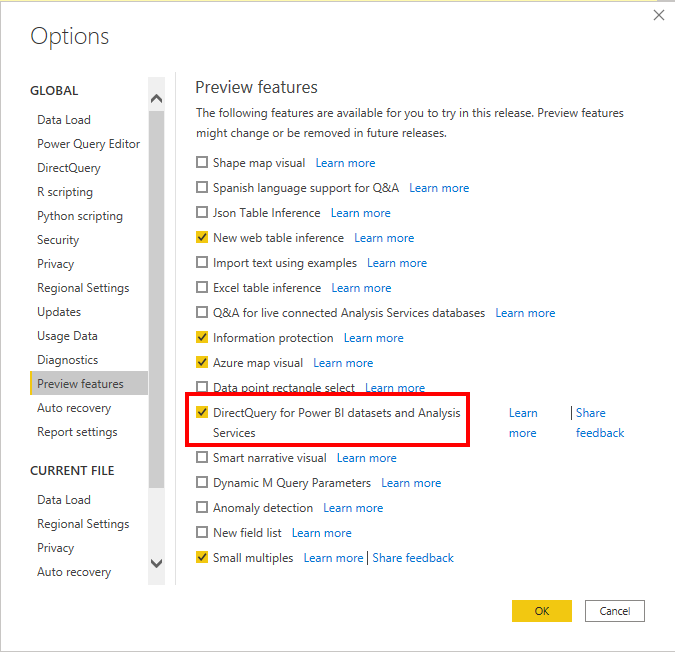Open Learn more for Information protection
The width and height of the screenshot is (675, 652).
pyautogui.click(x=374, y=338)
